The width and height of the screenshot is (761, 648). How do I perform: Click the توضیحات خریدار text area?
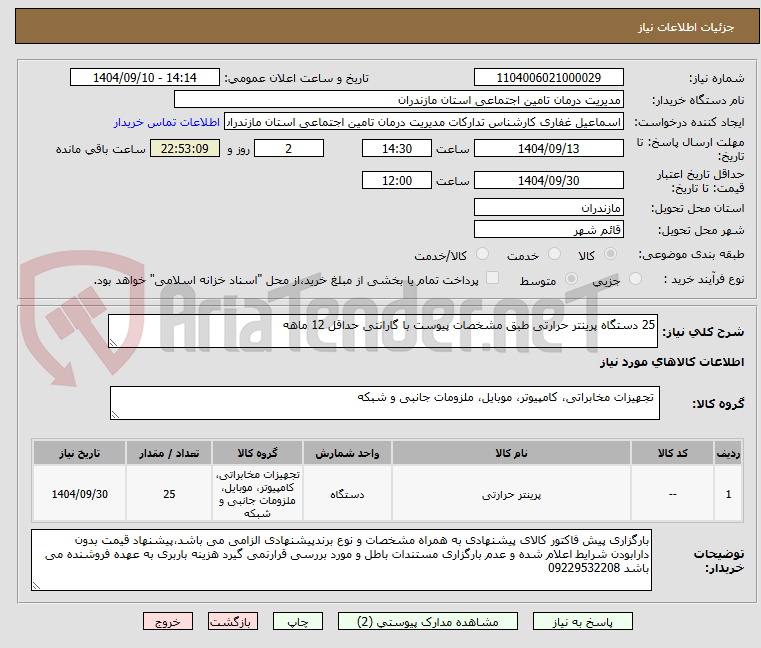point(341,560)
